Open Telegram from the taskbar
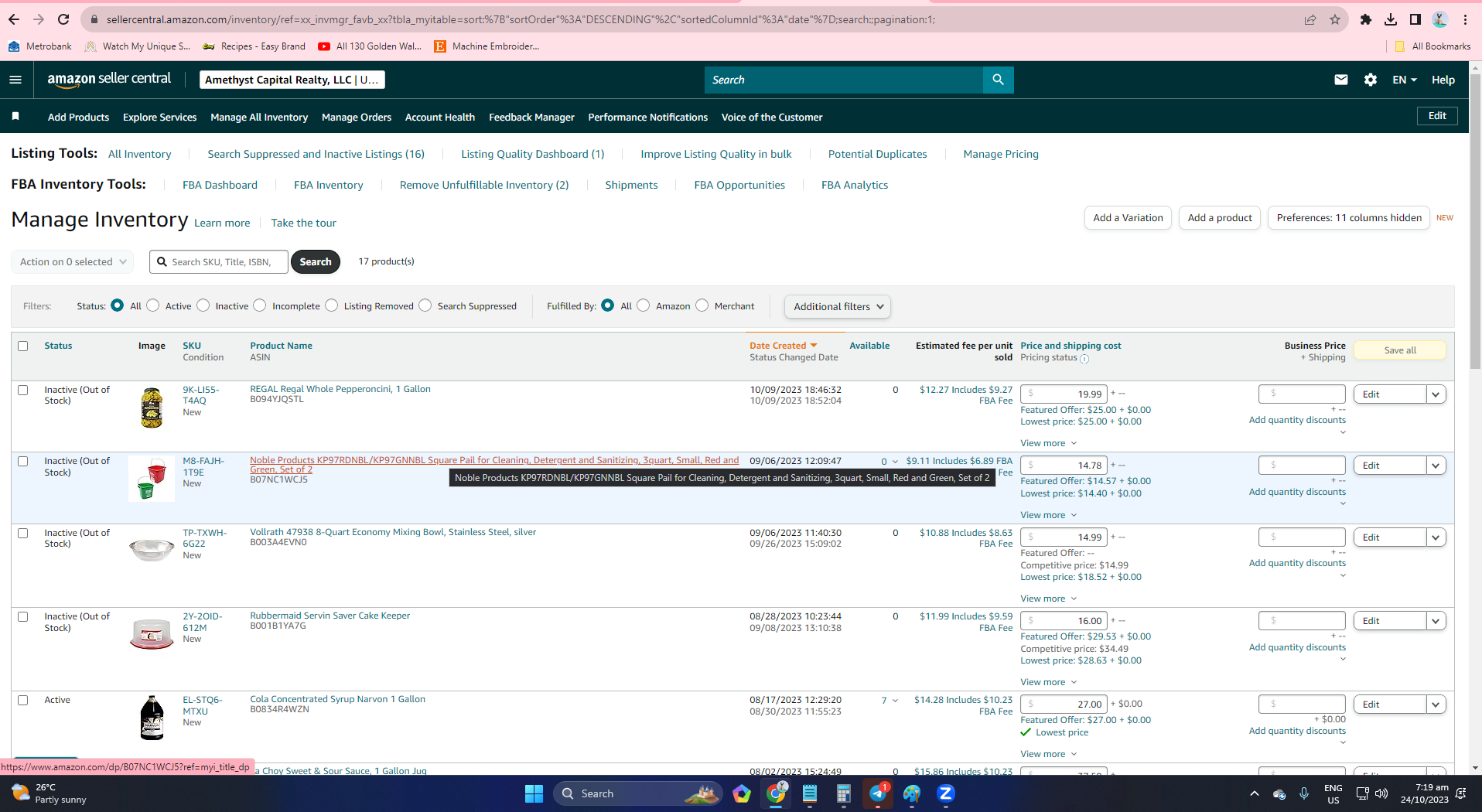This screenshot has width=1482, height=812. click(878, 793)
